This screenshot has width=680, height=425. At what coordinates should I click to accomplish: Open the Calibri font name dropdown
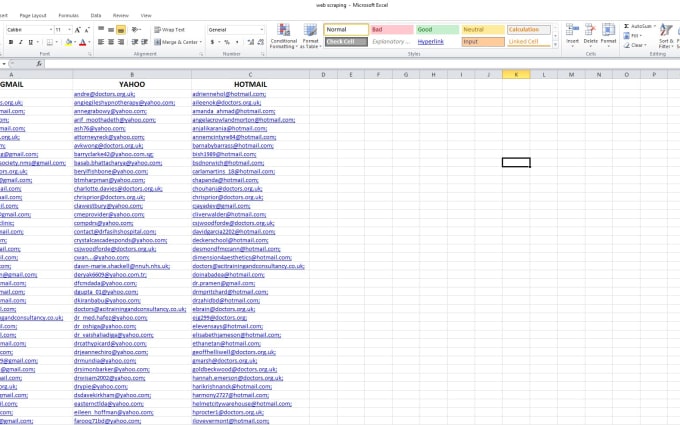pyautogui.click(x=51, y=29)
